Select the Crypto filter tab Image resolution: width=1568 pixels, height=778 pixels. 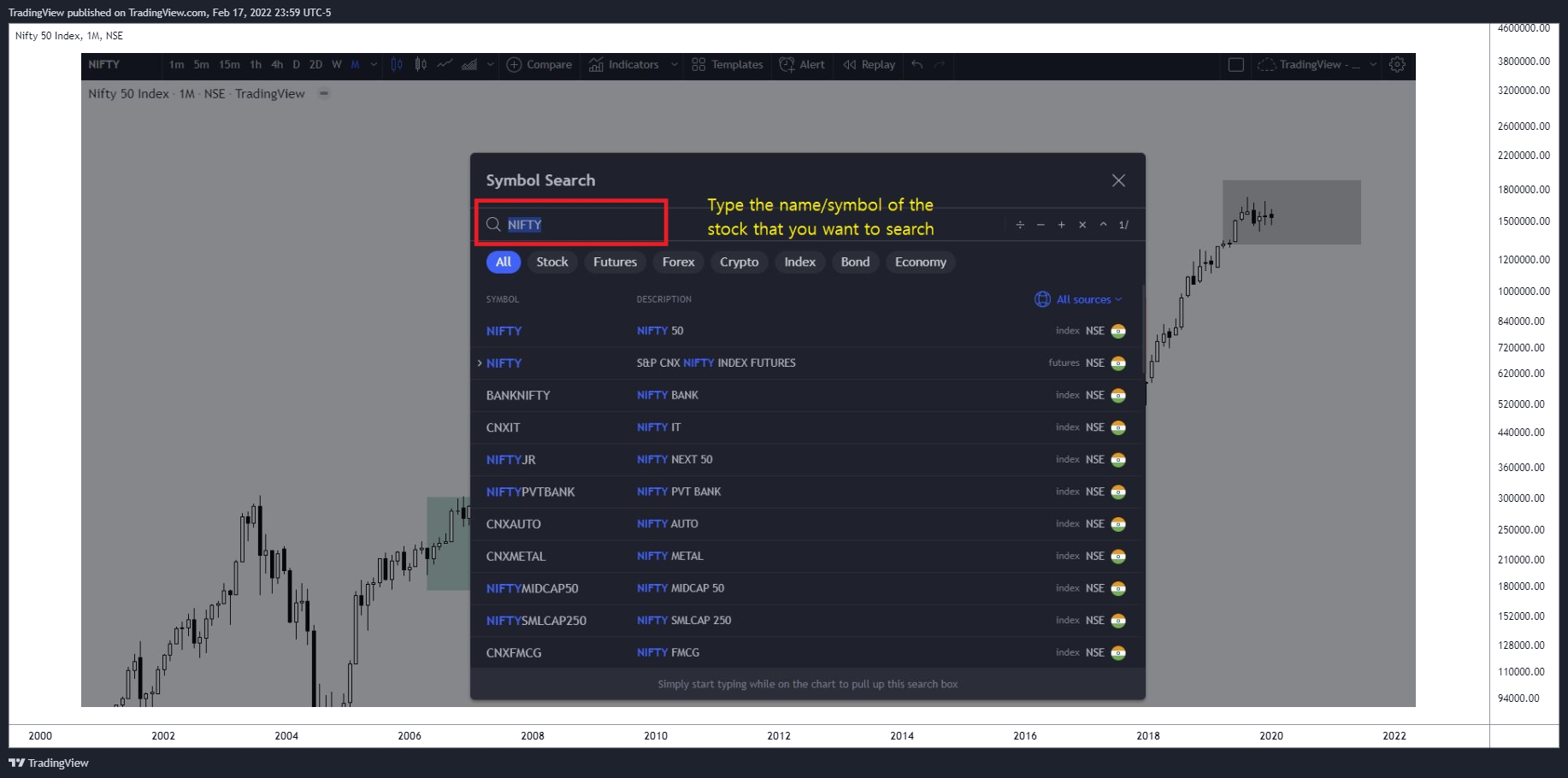(740, 262)
